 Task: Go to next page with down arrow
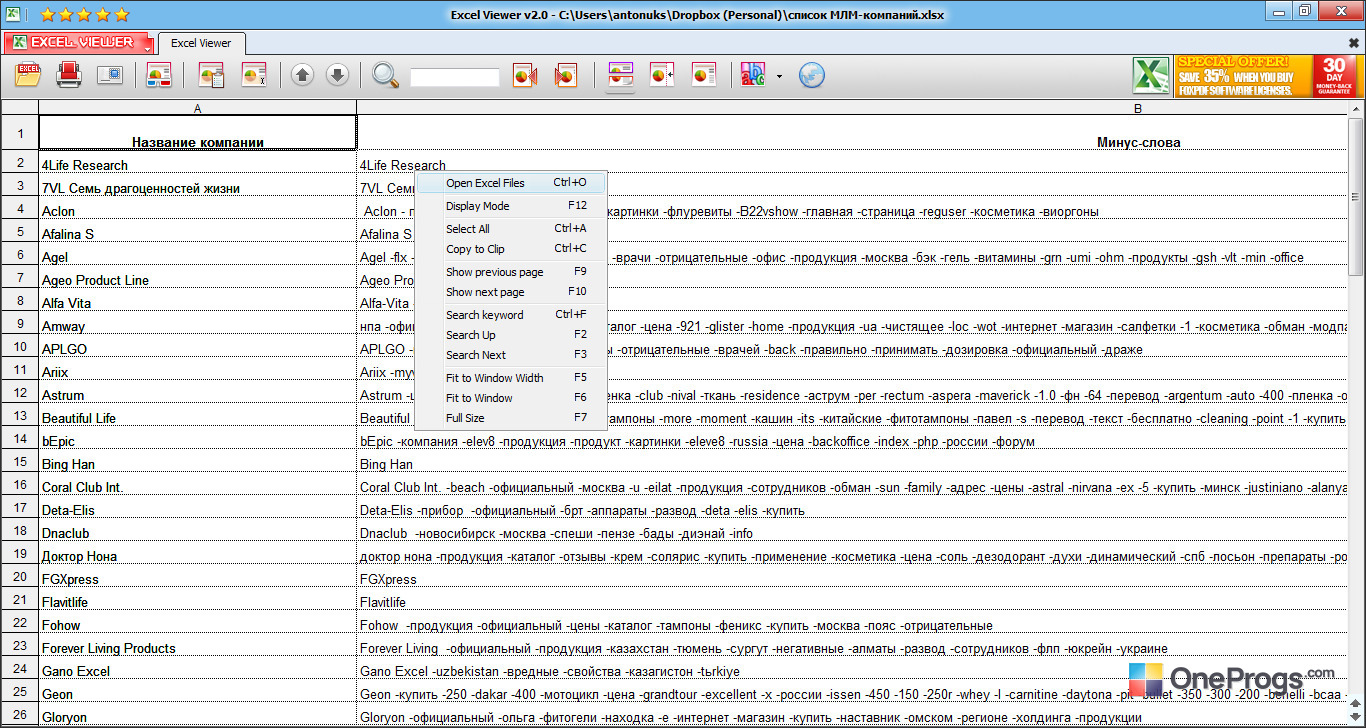coord(337,75)
